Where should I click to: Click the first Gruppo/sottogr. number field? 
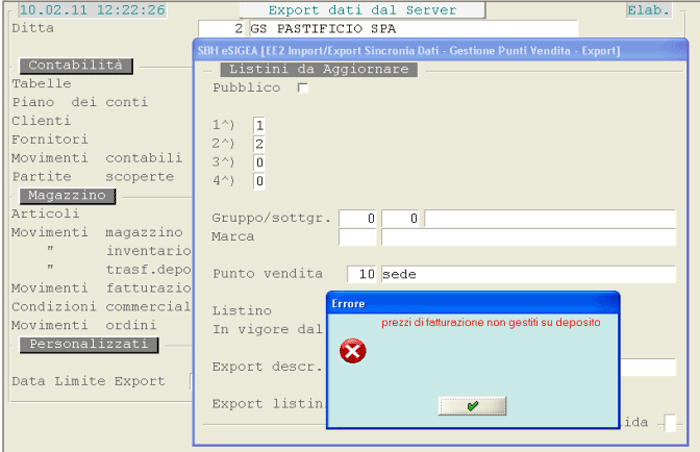pos(358,218)
